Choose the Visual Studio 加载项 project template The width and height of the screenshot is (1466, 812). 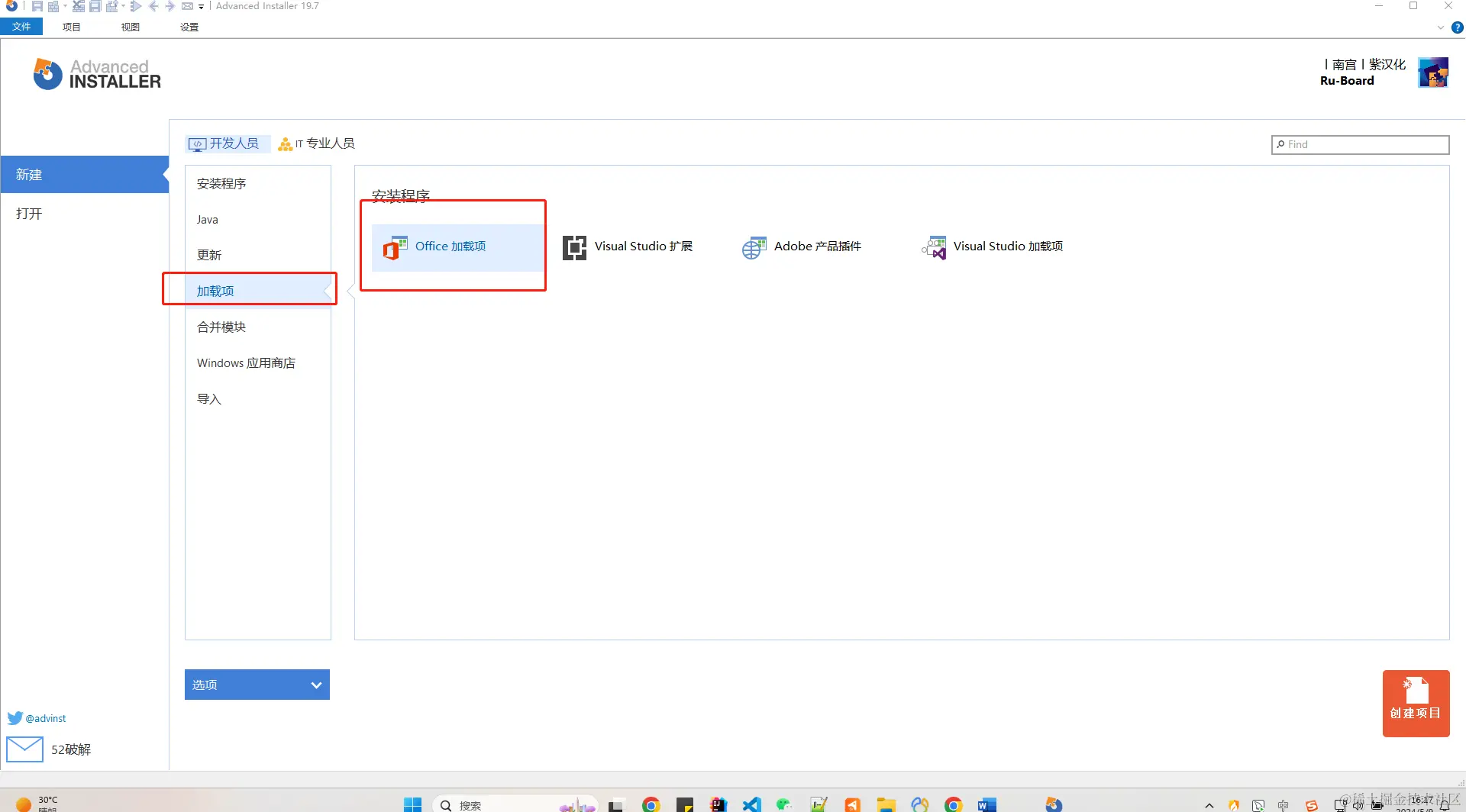993,246
